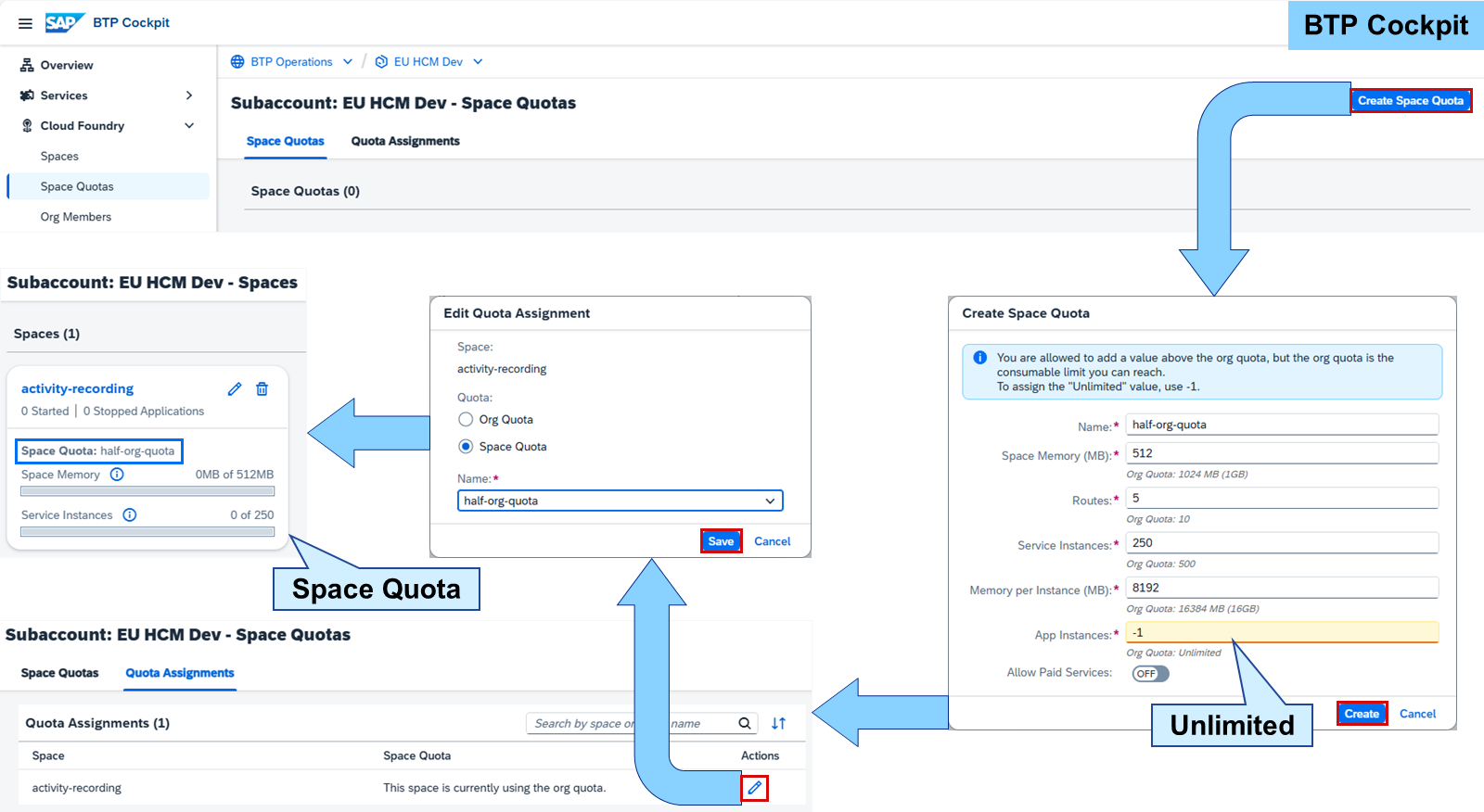
Task: Open Spaces in the side navigation
Action: pos(59,157)
